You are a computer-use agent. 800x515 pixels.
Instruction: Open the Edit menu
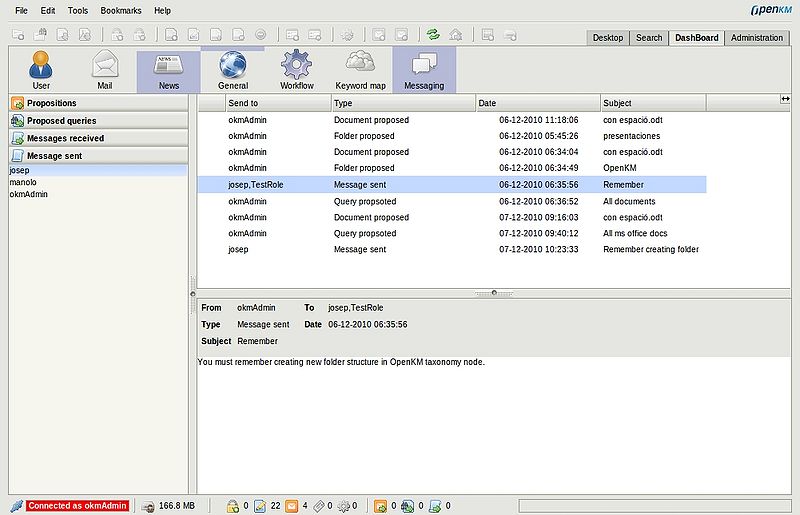(47, 10)
